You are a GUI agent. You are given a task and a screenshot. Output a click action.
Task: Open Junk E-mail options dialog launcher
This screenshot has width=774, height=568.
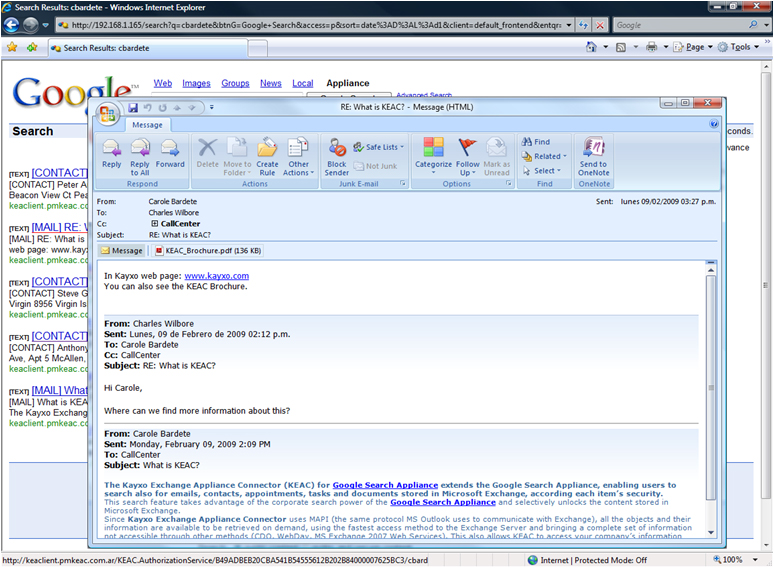[403, 183]
